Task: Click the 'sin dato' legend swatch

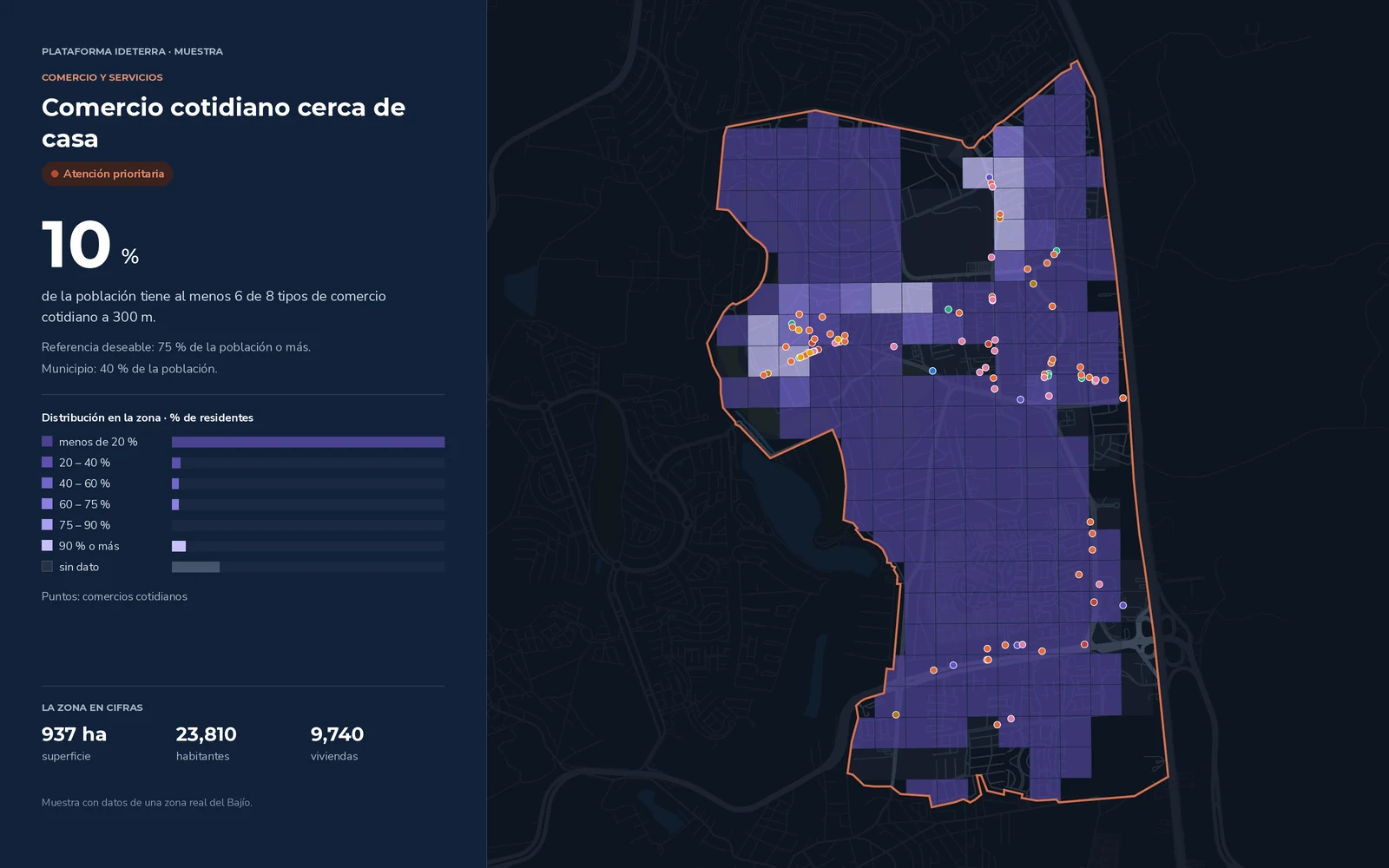Action: (47, 567)
